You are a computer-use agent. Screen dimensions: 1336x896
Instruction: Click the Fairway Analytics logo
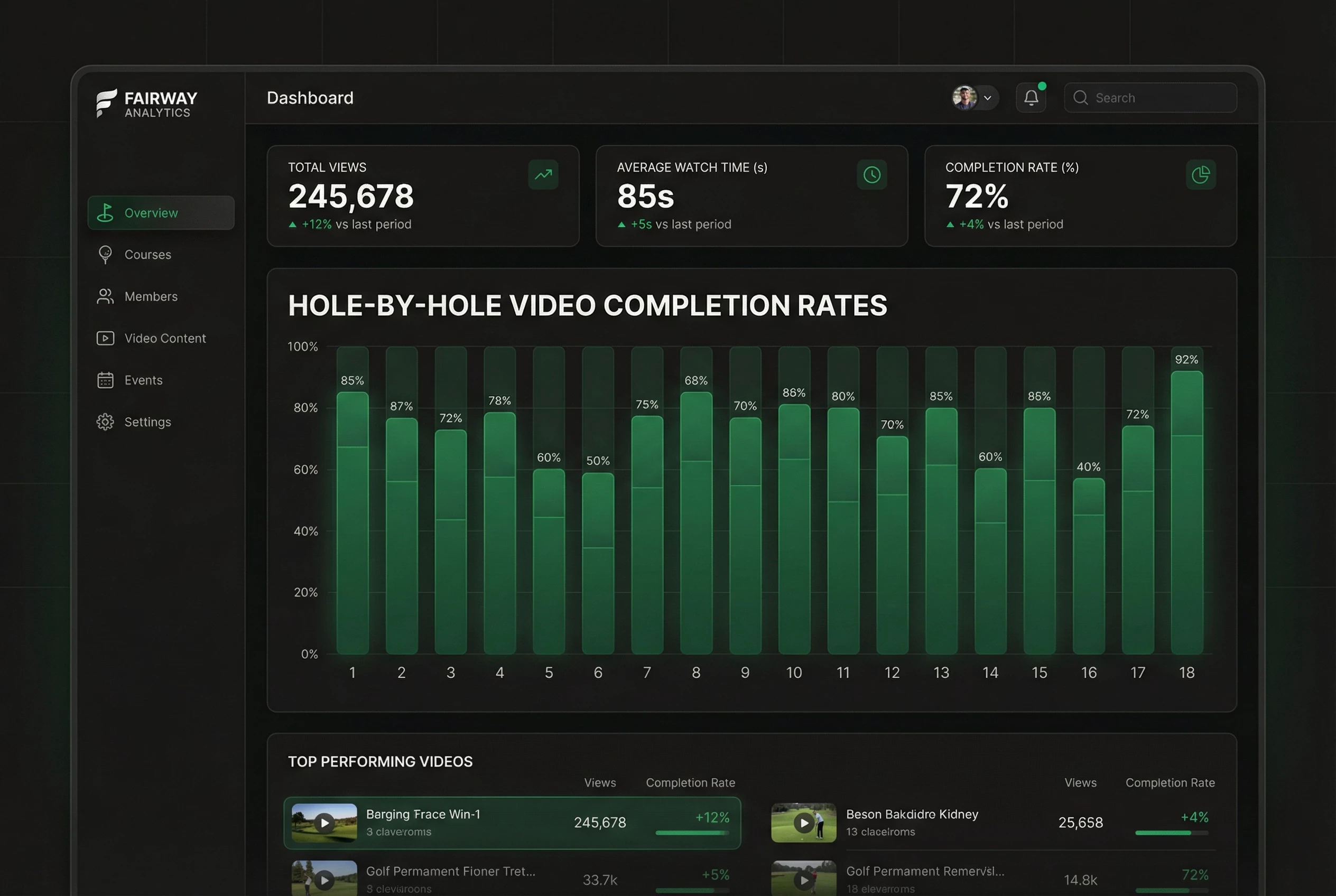147,104
